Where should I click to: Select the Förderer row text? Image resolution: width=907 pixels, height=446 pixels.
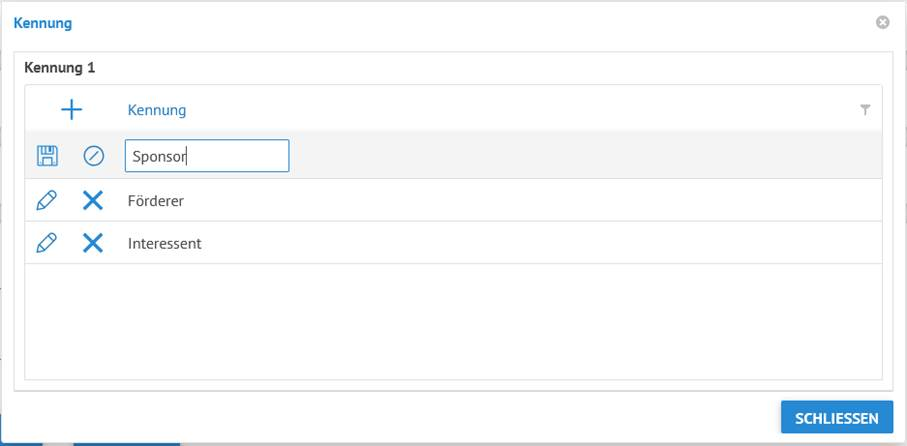coord(156,201)
